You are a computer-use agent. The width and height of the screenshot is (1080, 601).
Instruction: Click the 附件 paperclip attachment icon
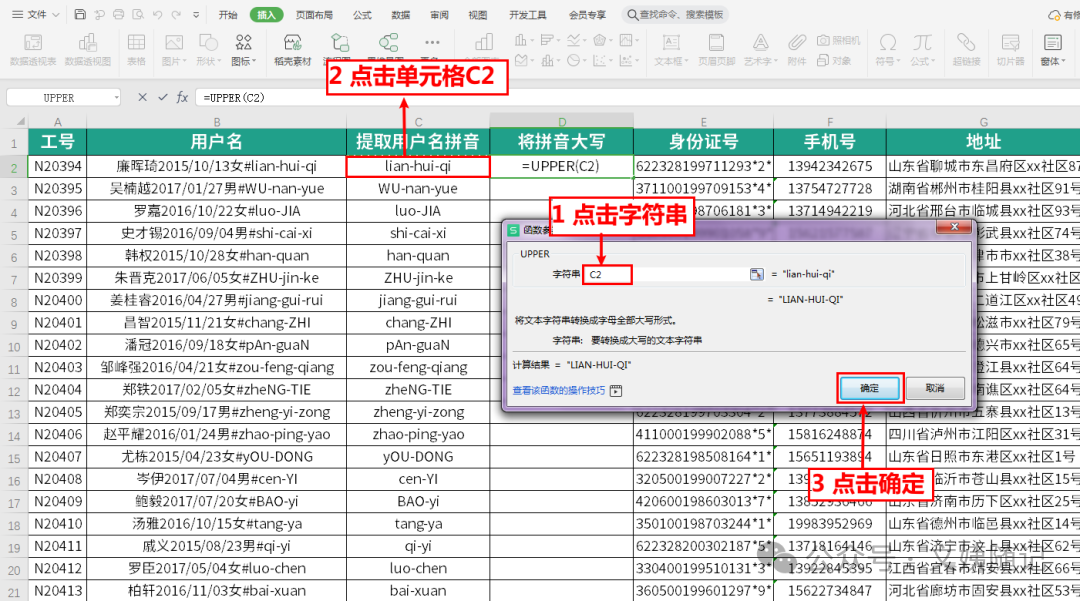click(796, 43)
